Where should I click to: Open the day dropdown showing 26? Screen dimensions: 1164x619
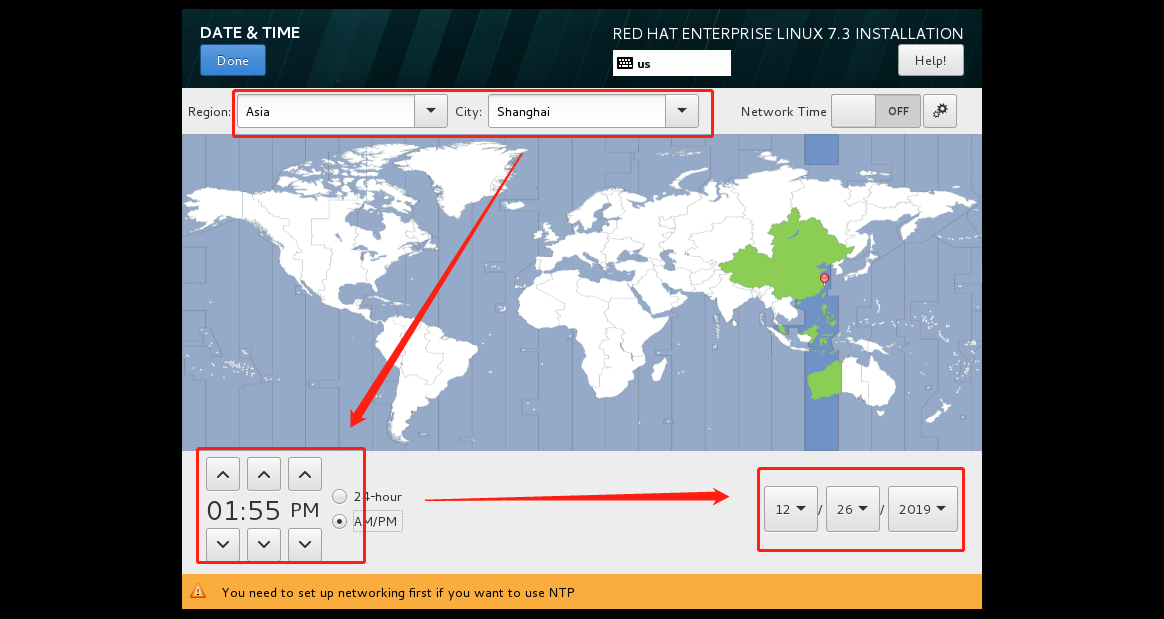tap(852, 509)
